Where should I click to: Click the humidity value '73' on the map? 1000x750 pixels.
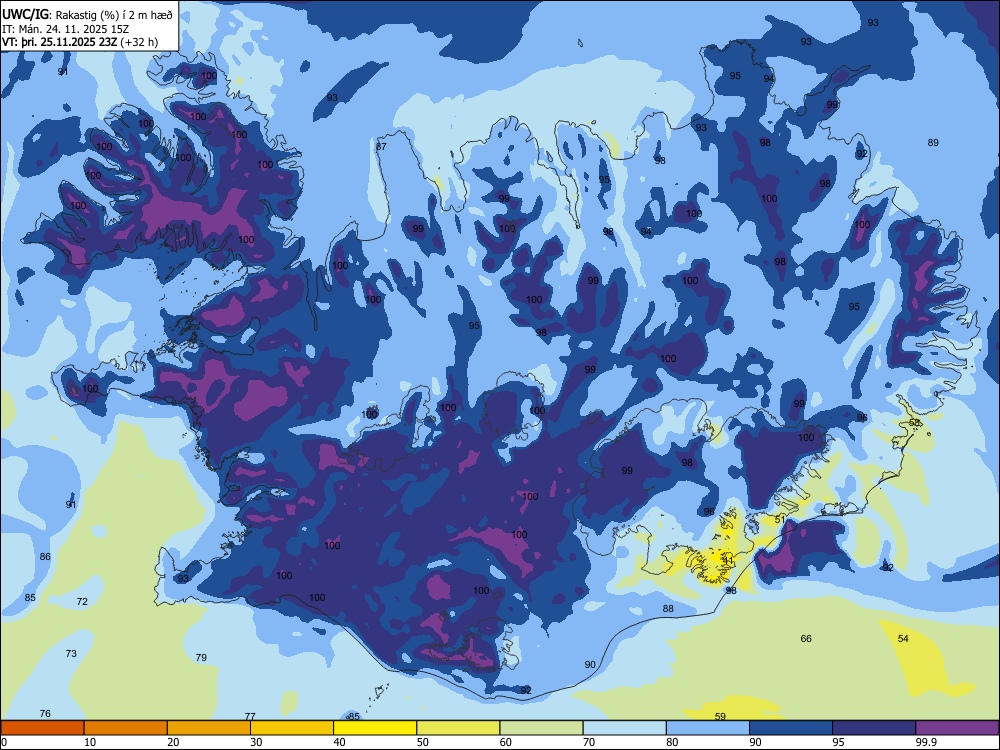coord(71,653)
